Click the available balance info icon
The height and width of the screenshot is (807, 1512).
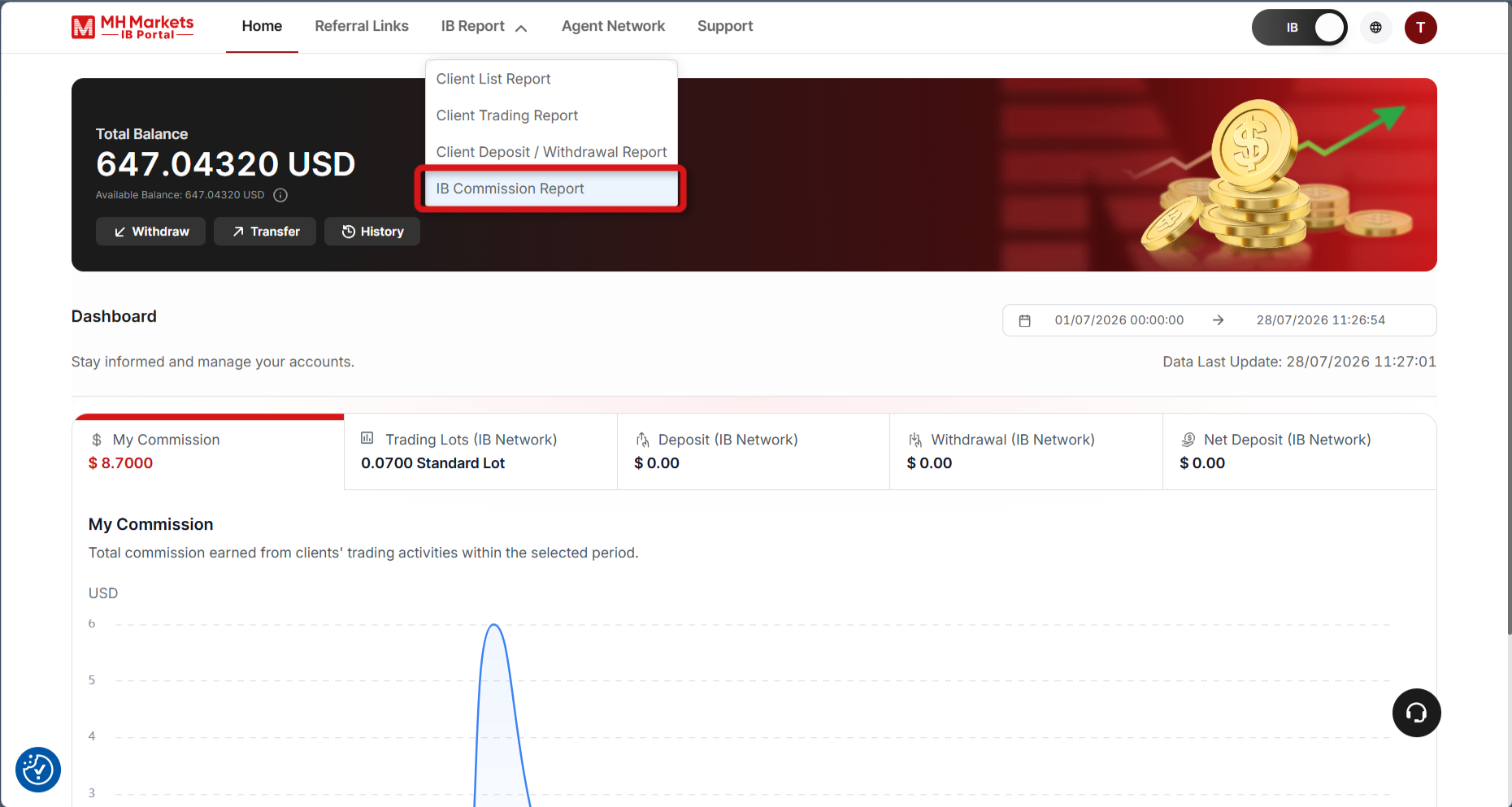tap(280, 195)
